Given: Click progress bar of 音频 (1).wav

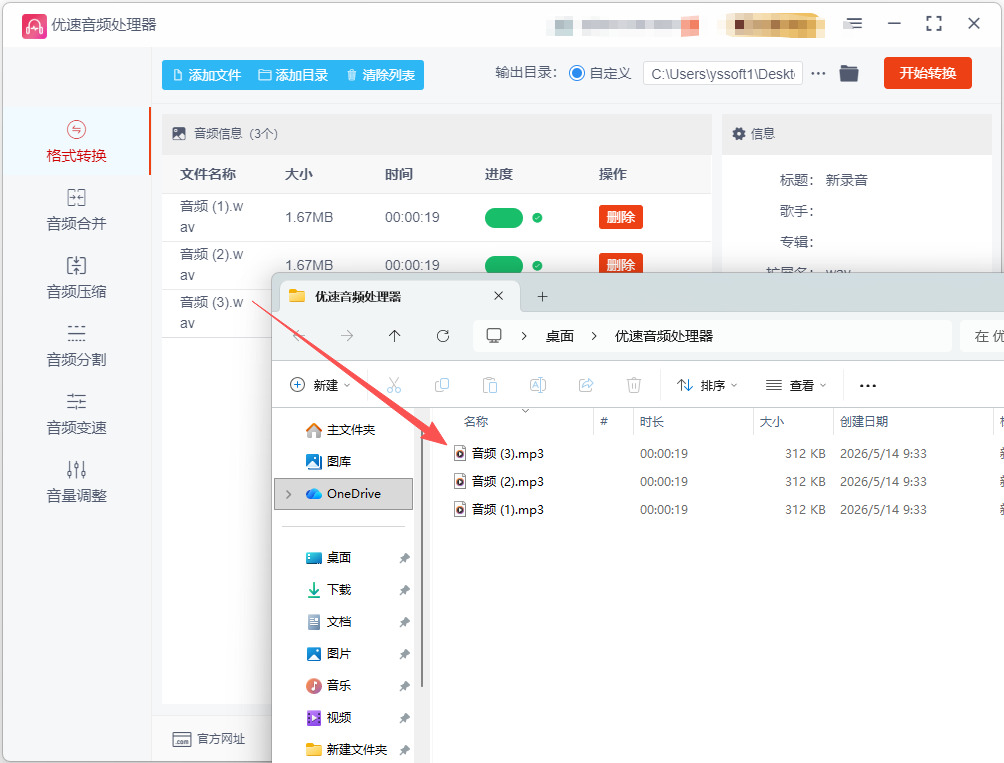Looking at the screenshot, I should click(504, 218).
